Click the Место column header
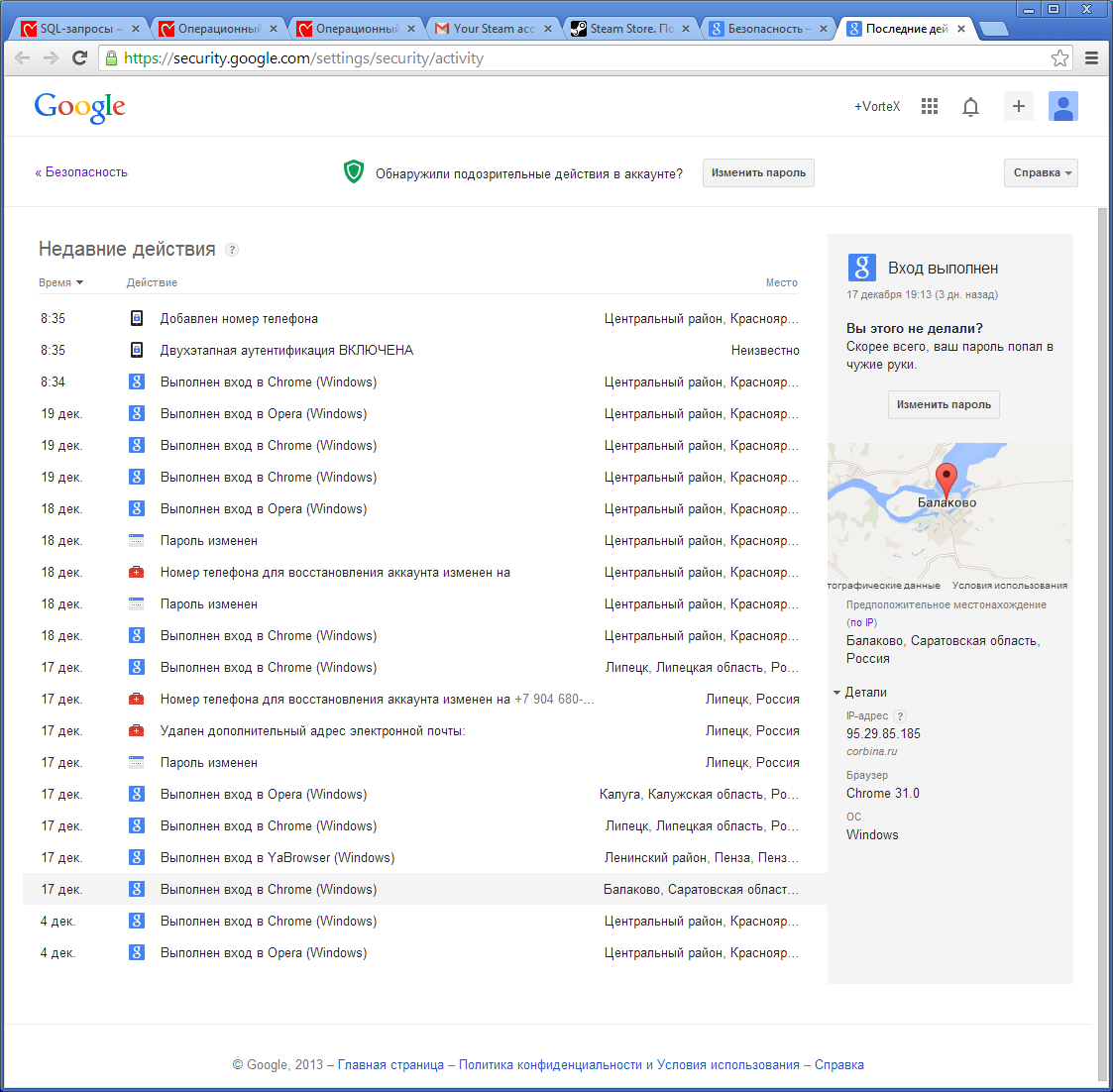1113x1092 pixels. point(782,282)
